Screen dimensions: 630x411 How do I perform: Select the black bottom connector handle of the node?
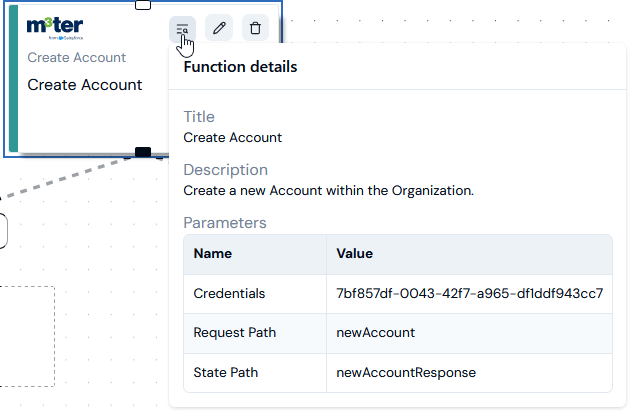click(143, 152)
